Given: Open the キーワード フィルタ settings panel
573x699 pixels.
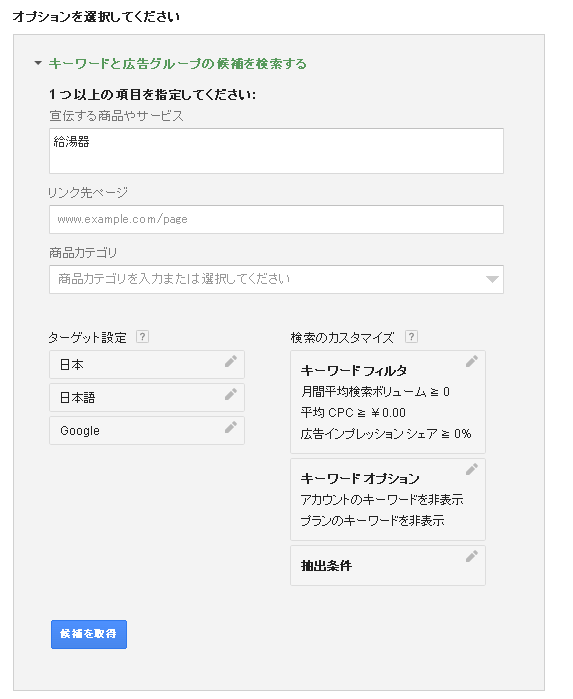Looking at the screenshot, I should (x=388, y=402).
